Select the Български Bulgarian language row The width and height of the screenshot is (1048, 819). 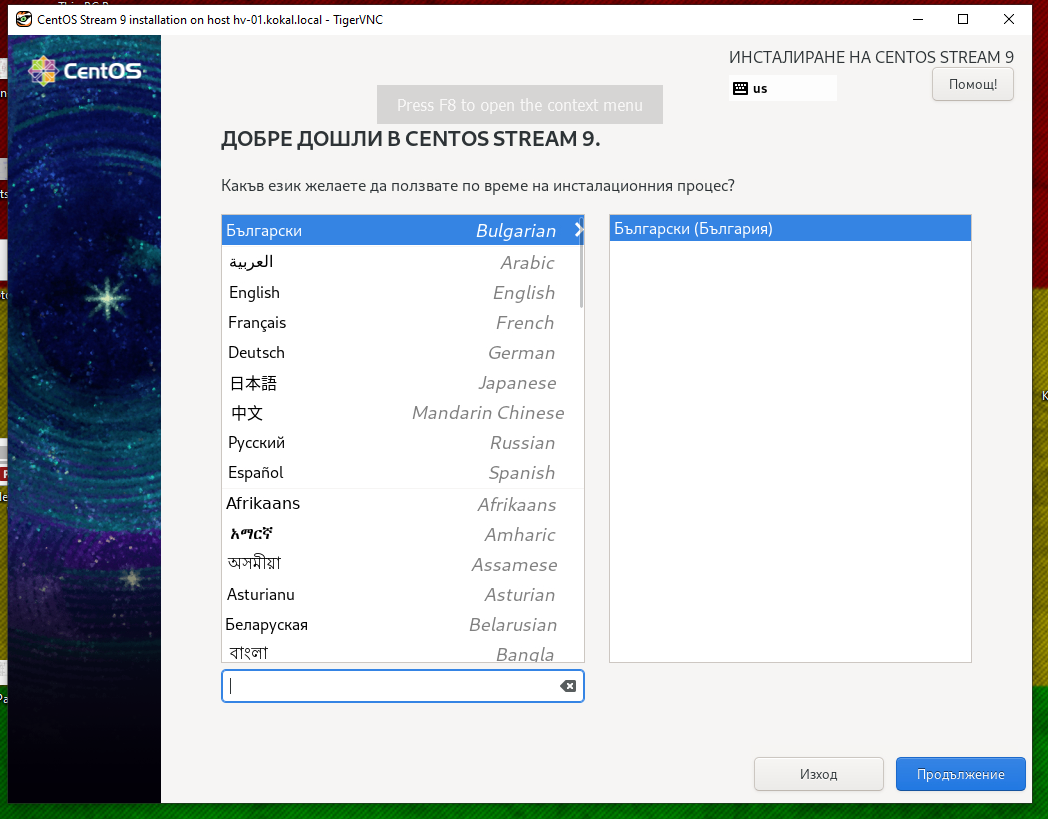tap(402, 230)
